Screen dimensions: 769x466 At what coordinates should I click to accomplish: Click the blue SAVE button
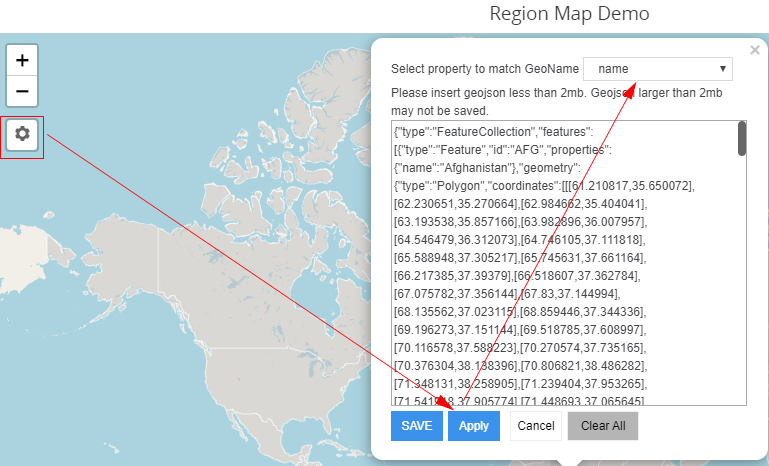click(416, 425)
